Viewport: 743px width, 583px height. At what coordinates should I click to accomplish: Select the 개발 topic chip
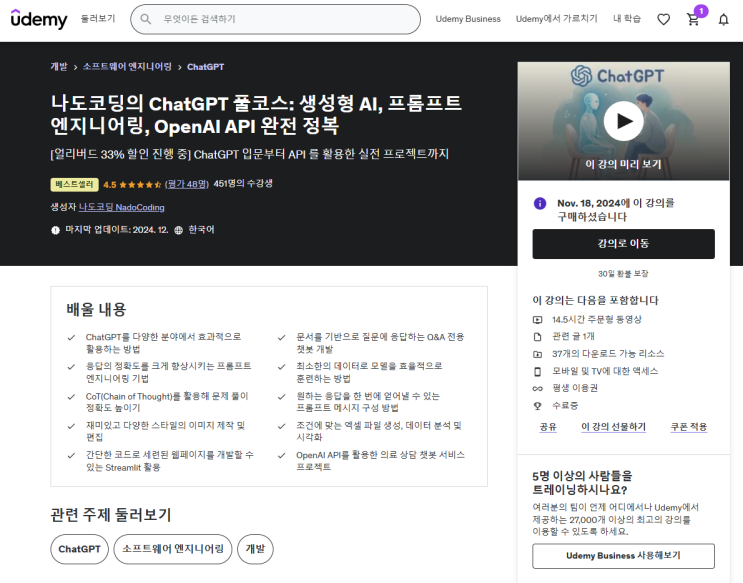tap(255, 549)
